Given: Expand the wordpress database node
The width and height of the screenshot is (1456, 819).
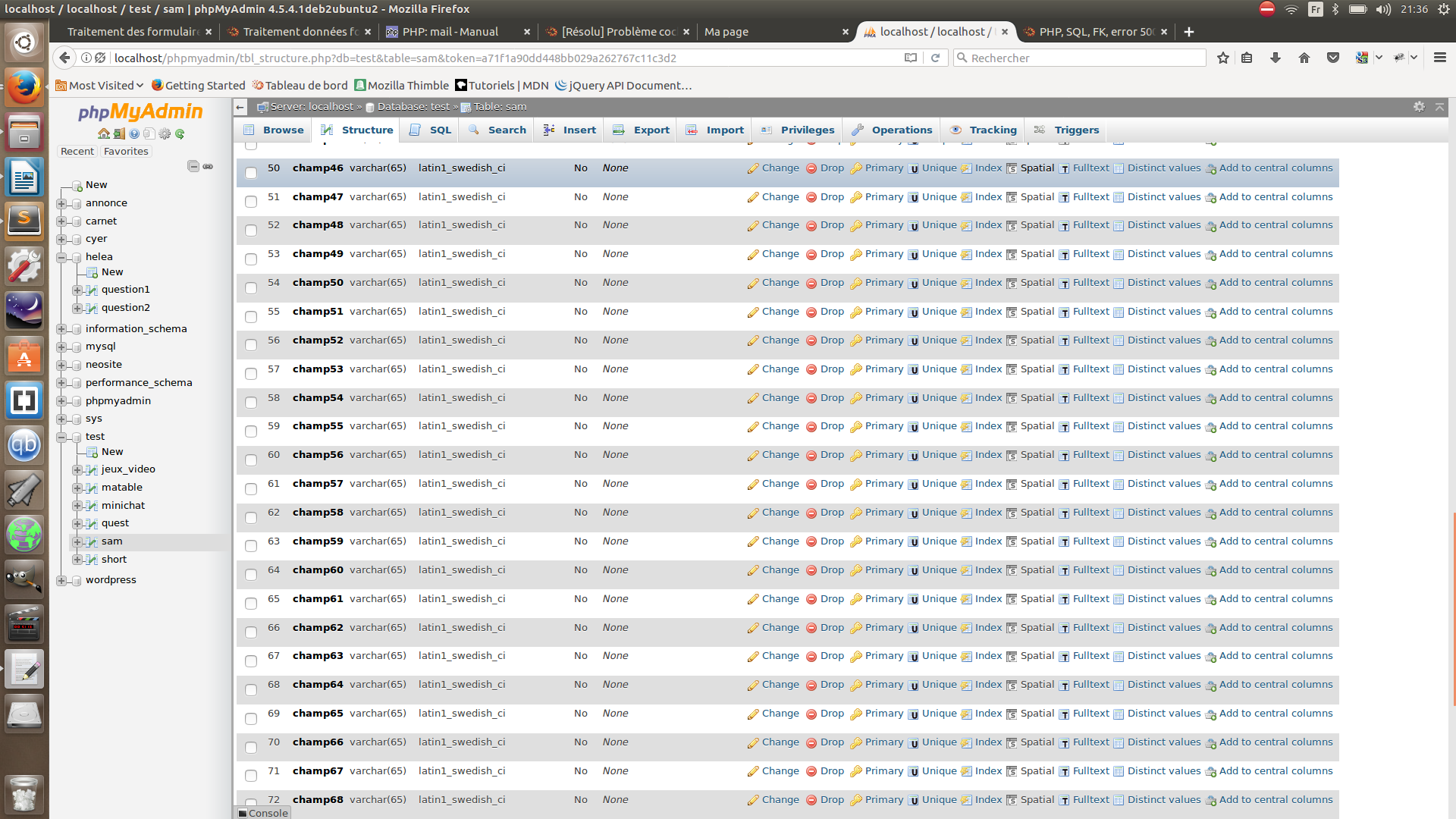Looking at the screenshot, I should click(61, 580).
